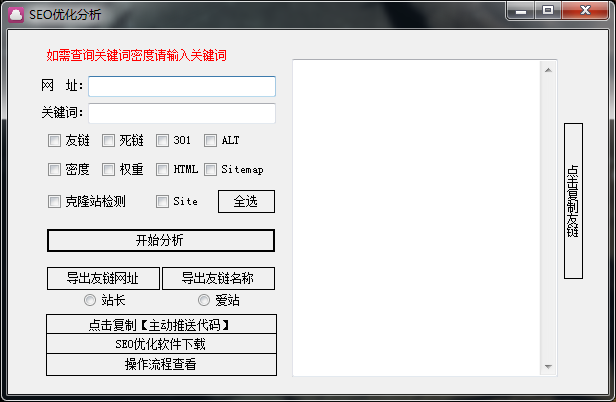Toggle the 克隆站检测 checkbox
This screenshot has height=402, width=616.
click(x=55, y=201)
